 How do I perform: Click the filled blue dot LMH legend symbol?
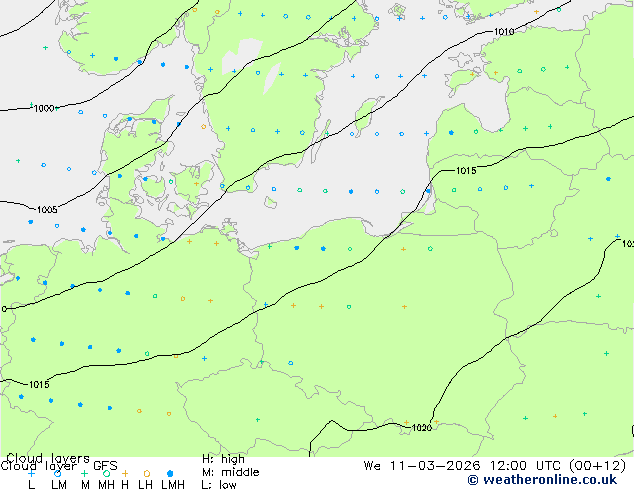tap(170, 473)
